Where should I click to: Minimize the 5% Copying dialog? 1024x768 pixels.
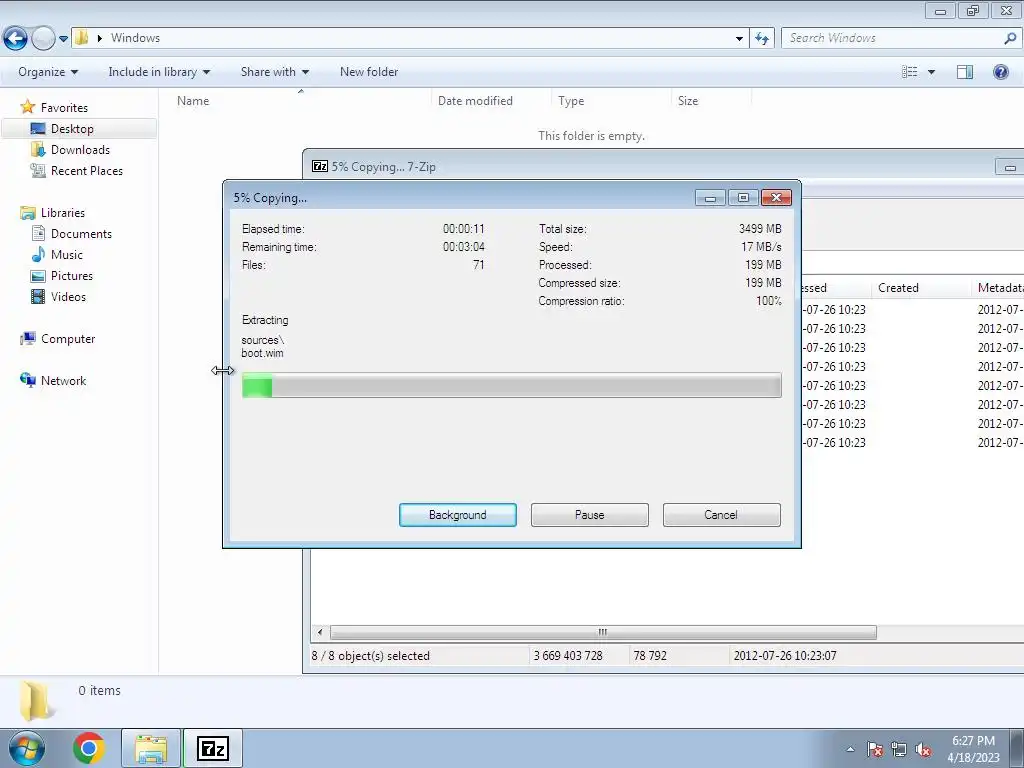coord(711,198)
